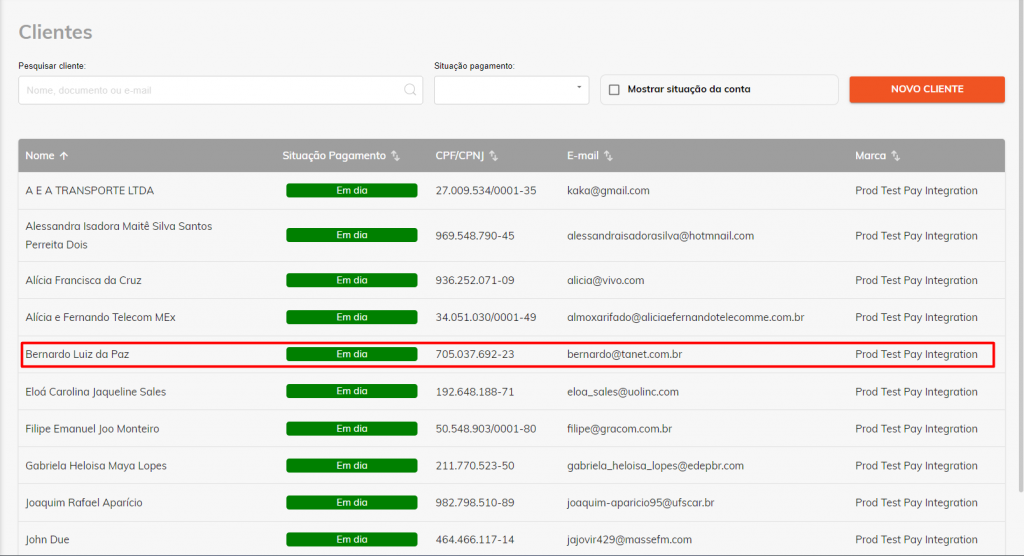Image resolution: width=1024 pixels, height=556 pixels.
Task: Click the Clientes page heading
Action: click(56, 32)
